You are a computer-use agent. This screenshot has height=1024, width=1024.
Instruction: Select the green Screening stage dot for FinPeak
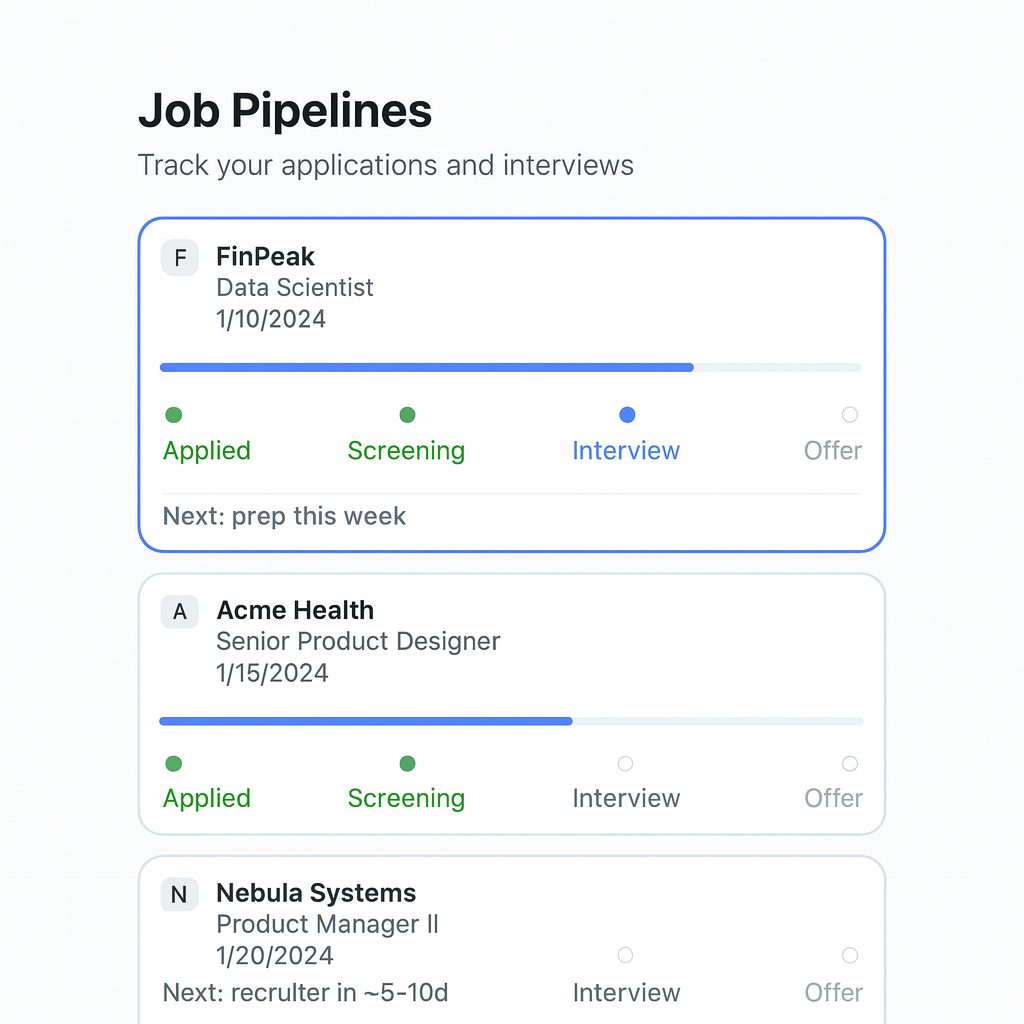407,414
